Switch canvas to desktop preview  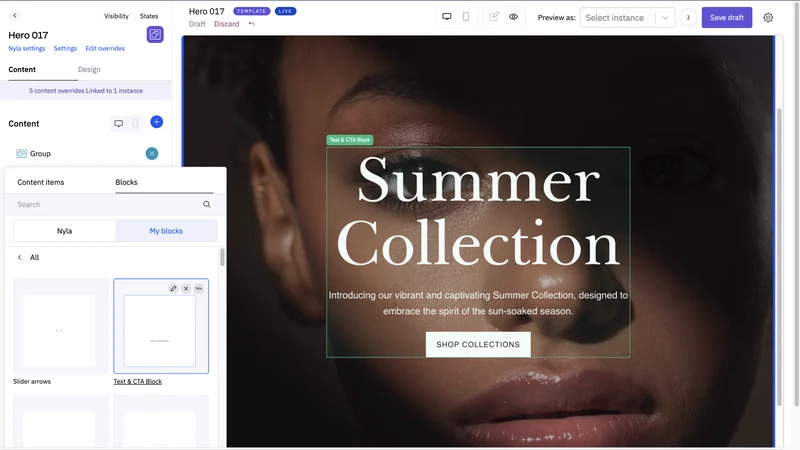click(446, 17)
